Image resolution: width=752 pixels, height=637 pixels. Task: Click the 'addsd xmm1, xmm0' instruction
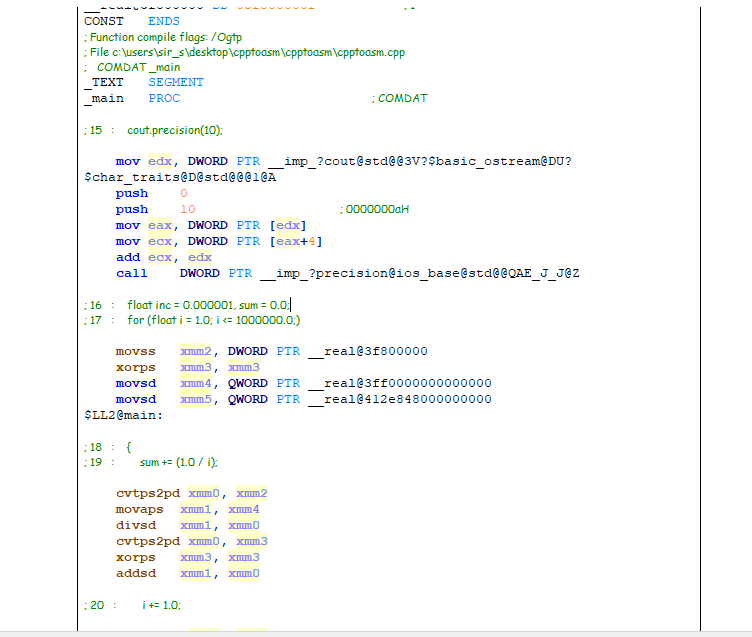[188, 573]
